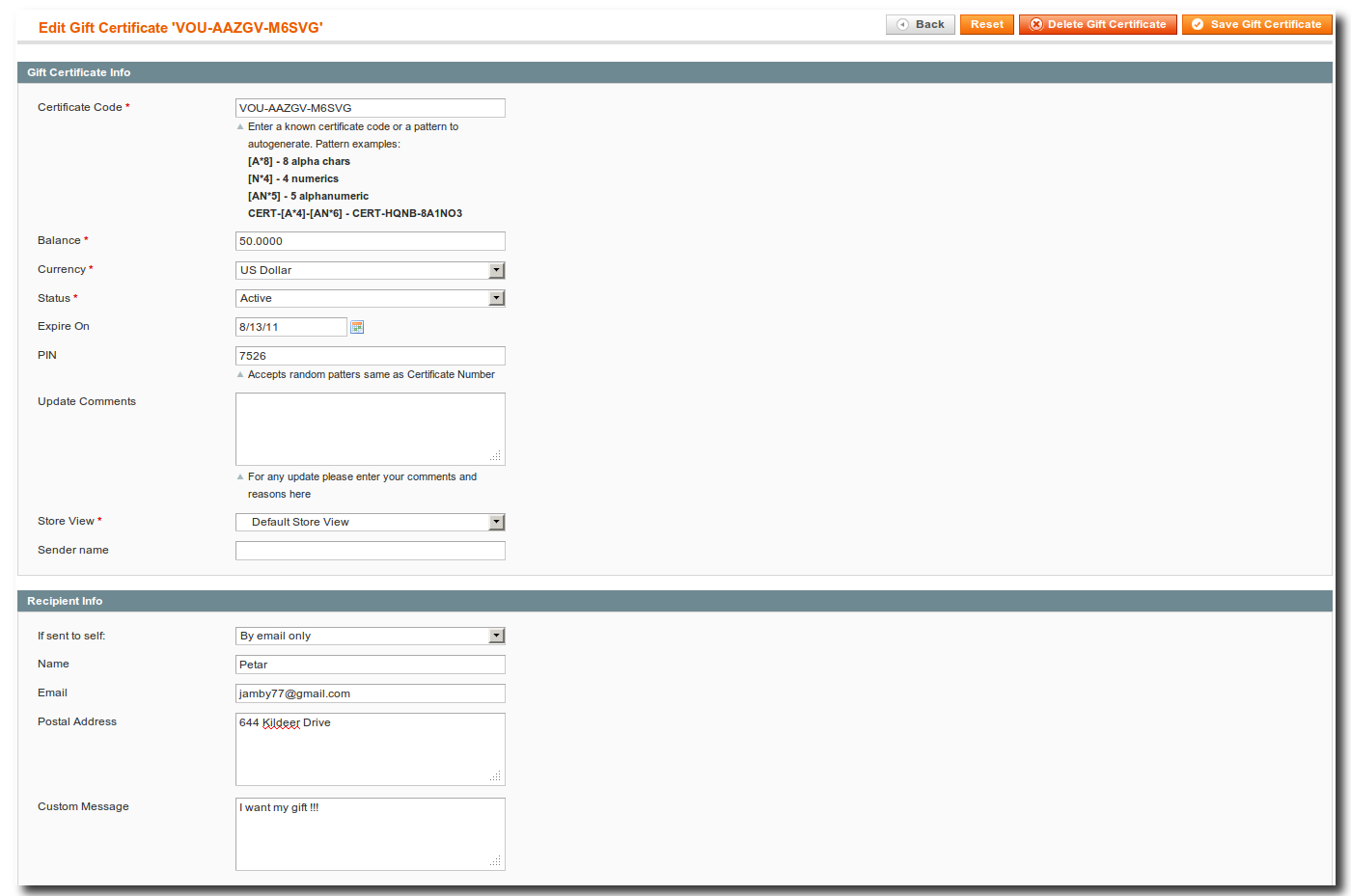Viewport: 1351px width, 896px height.
Task: Click the Gift Certificate Info section header
Action: (x=675, y=72)
